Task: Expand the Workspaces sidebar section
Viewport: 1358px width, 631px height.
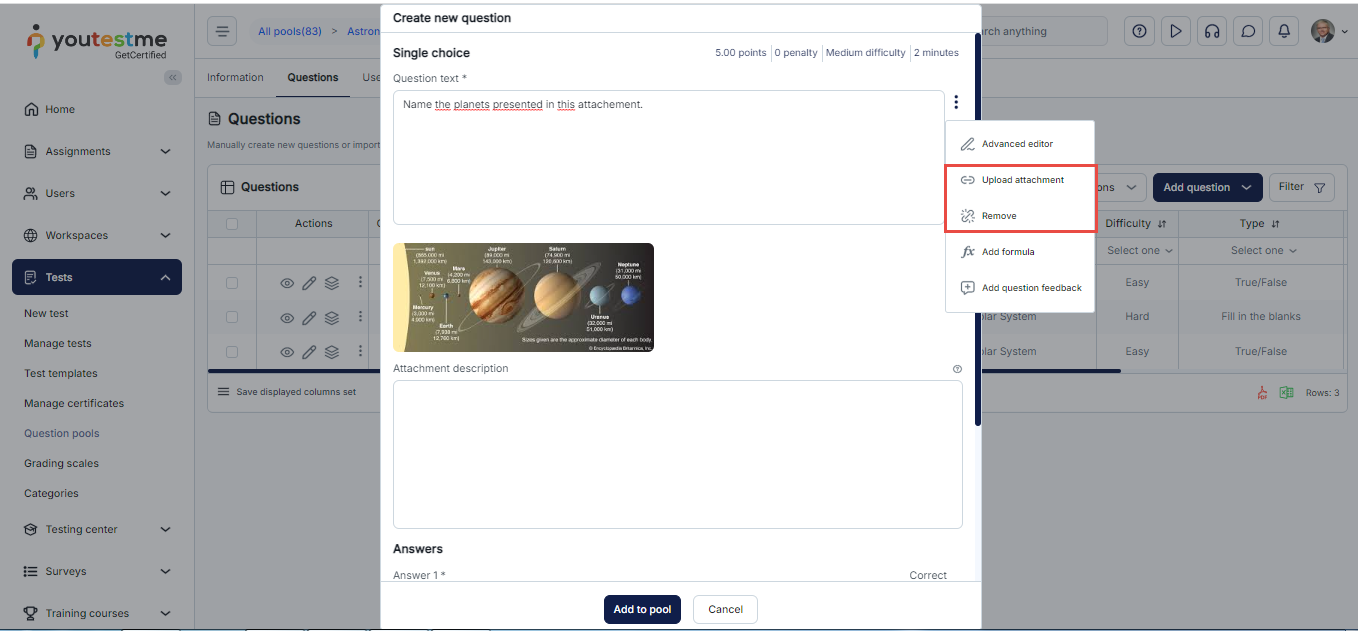Action: [x=97, y=235]
